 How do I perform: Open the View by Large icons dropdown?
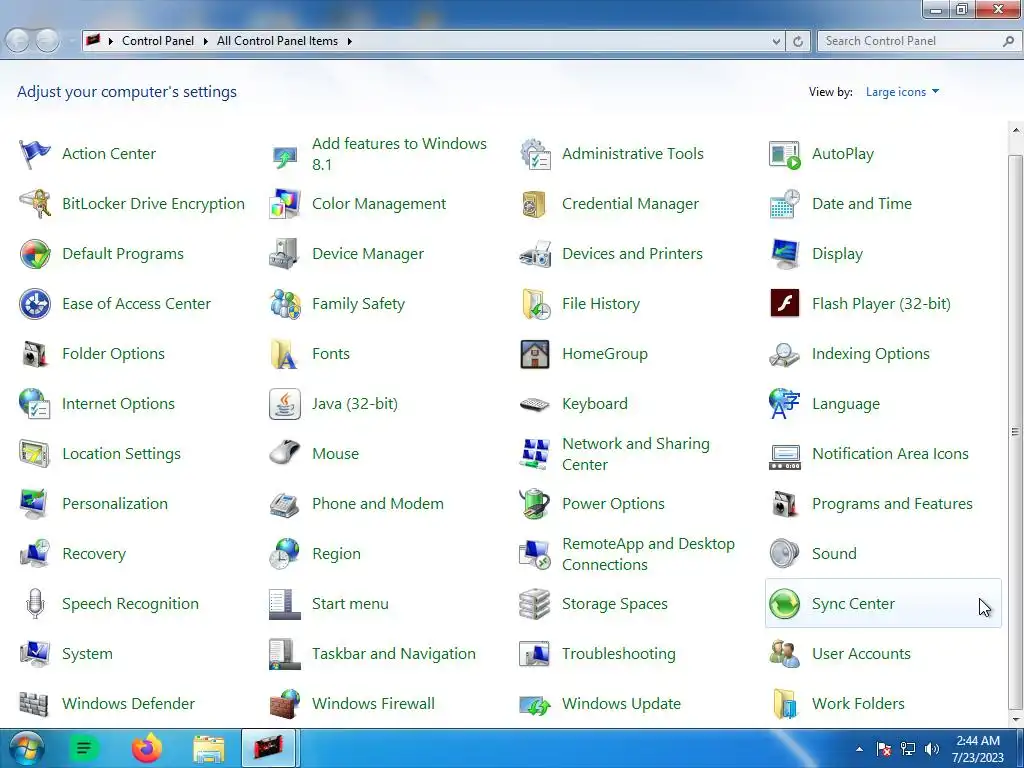(x=902, y=92)
